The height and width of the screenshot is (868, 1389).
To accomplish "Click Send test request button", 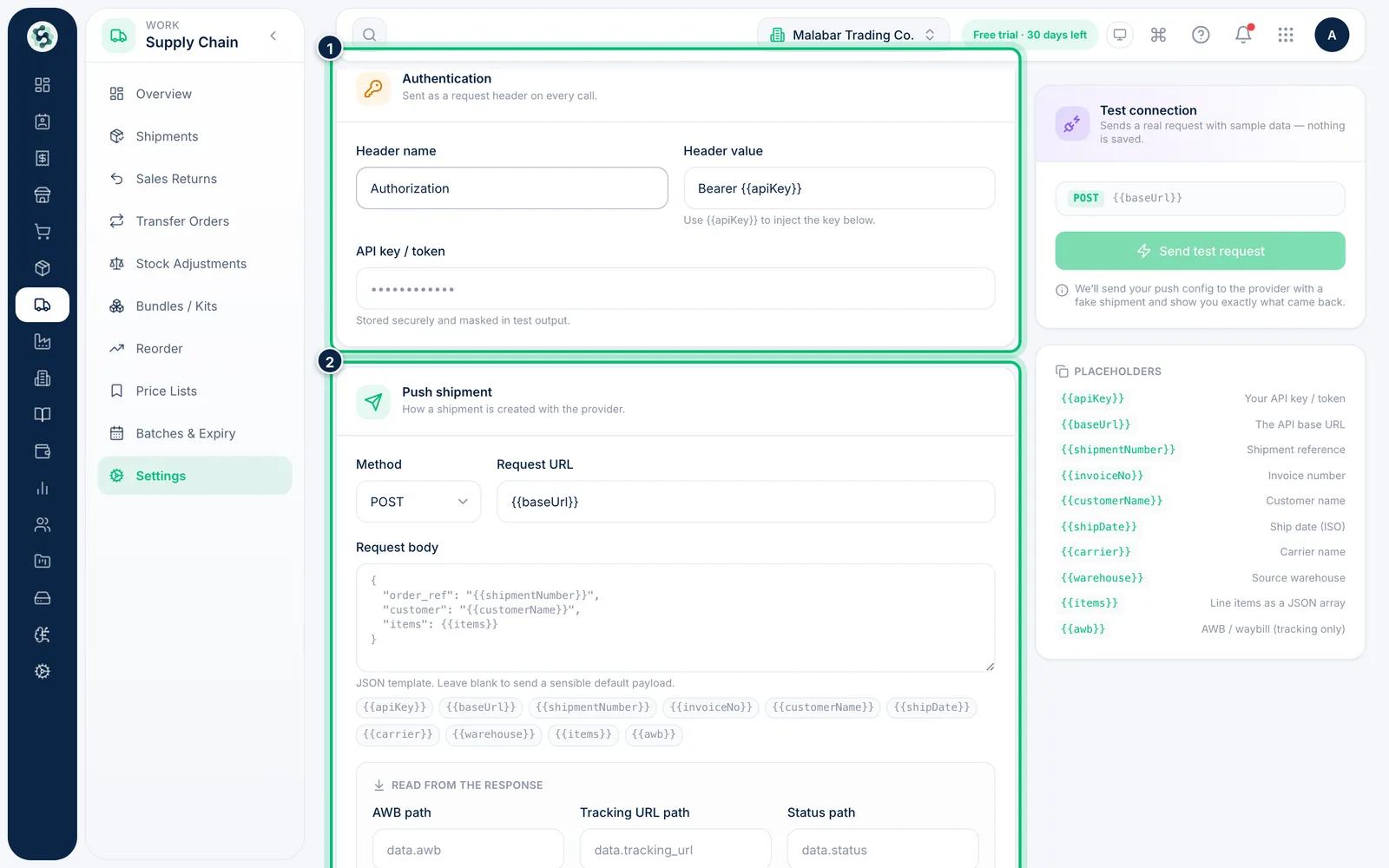I will (x=1200, y=251).
